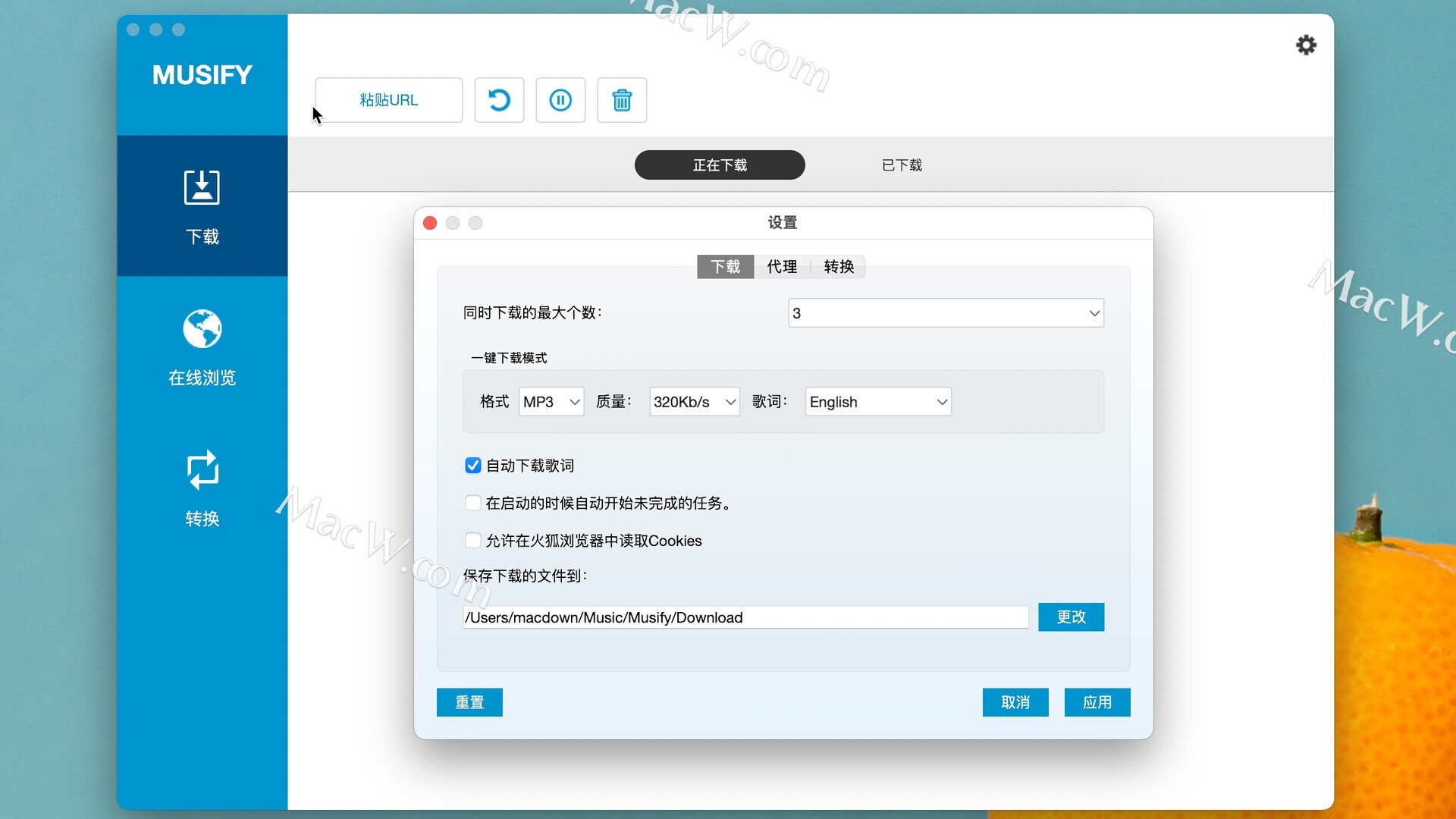Open the MP3 format dropdown

551,401
